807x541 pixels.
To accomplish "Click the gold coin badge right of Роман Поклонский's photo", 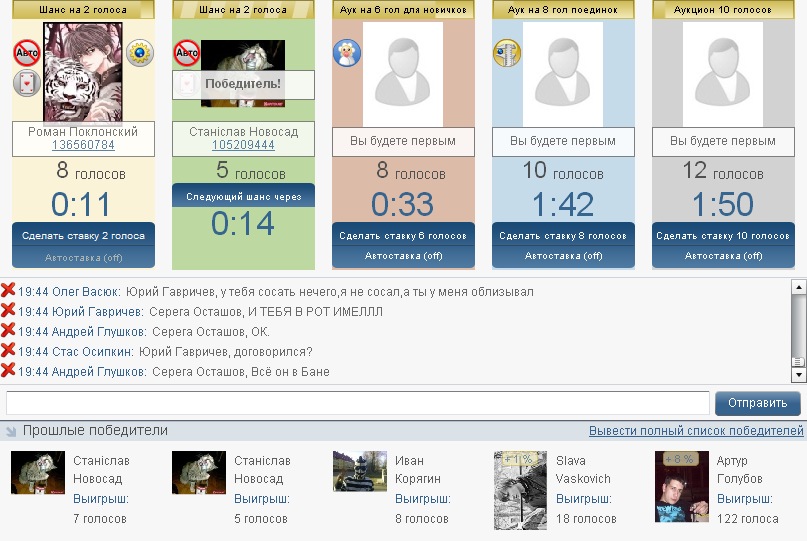I will click(140, 53).
